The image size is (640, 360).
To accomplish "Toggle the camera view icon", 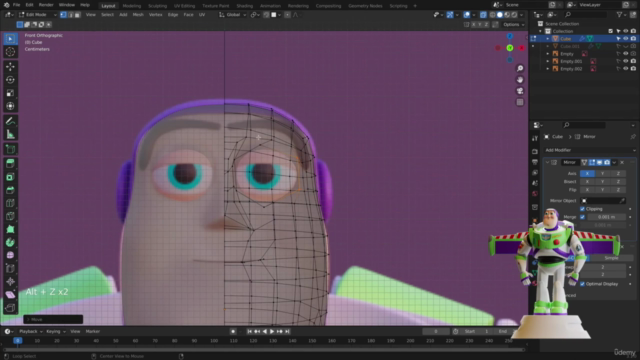I will tap(520, 91).
